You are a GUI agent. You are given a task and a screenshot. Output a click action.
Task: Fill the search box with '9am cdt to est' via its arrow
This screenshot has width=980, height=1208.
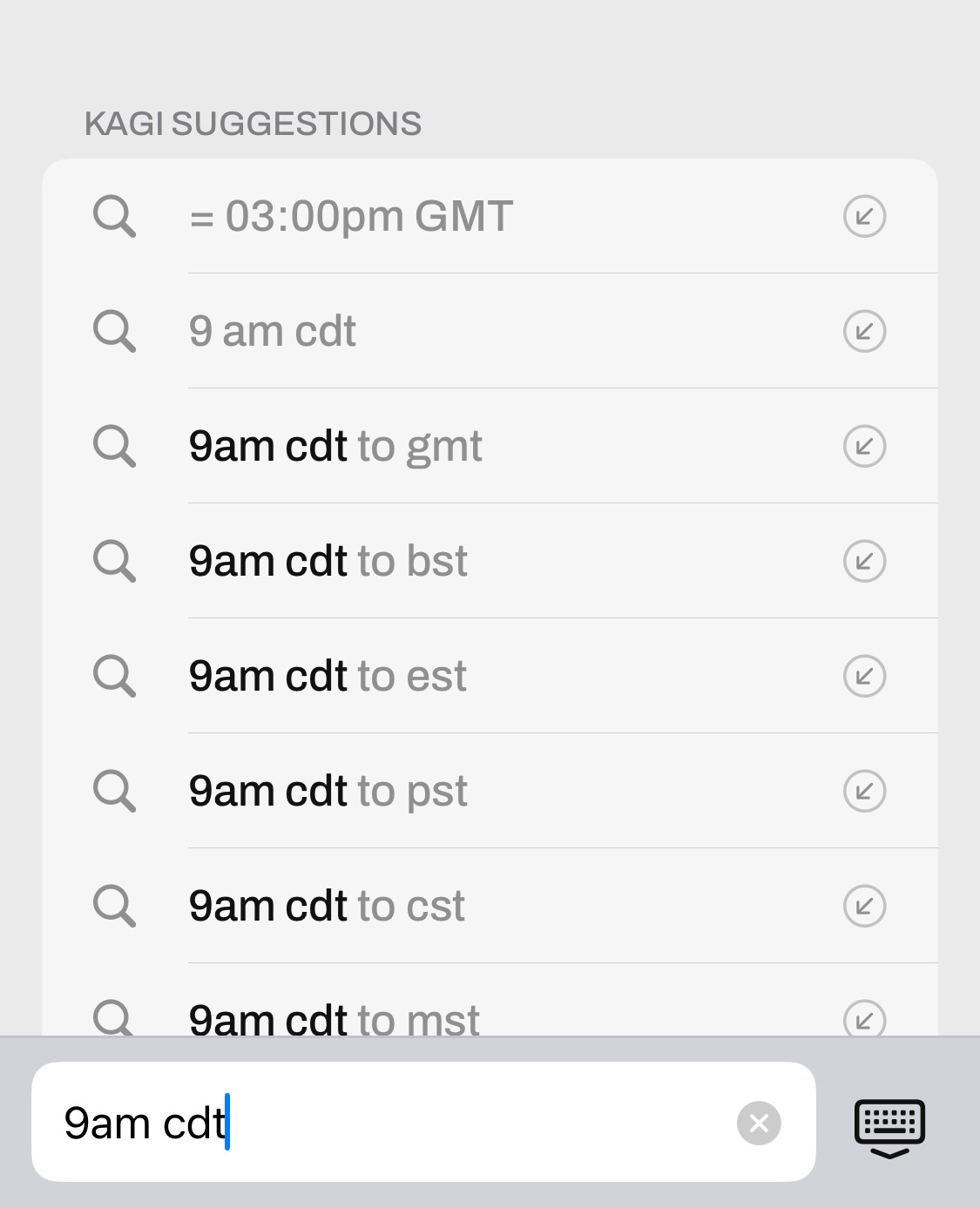[x=864, y=676]
